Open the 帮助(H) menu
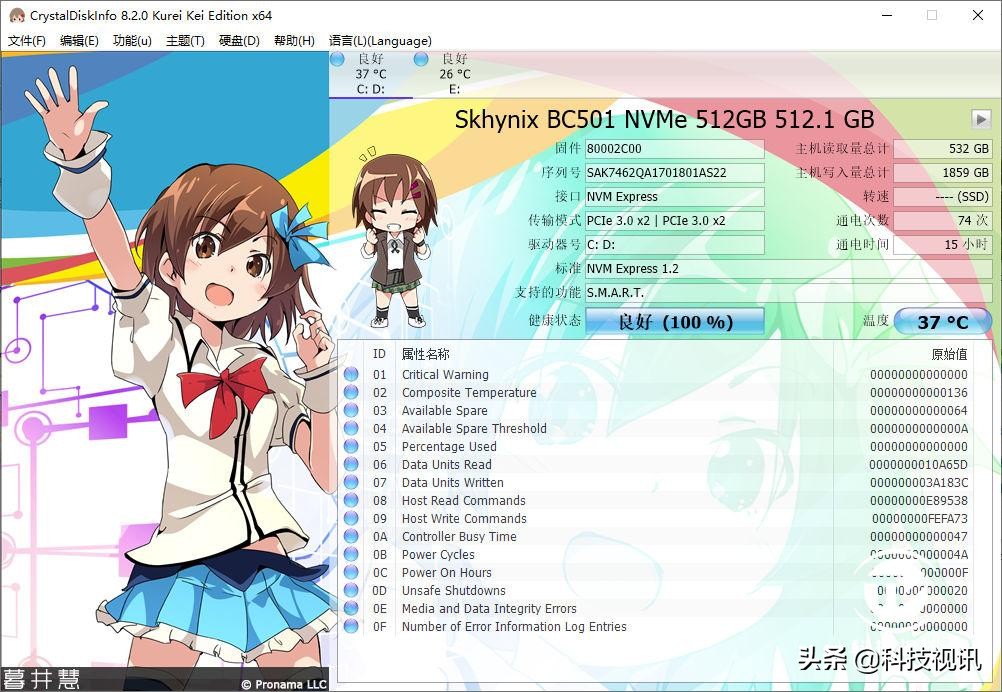The image size is (1002, 692). (294, 41)
